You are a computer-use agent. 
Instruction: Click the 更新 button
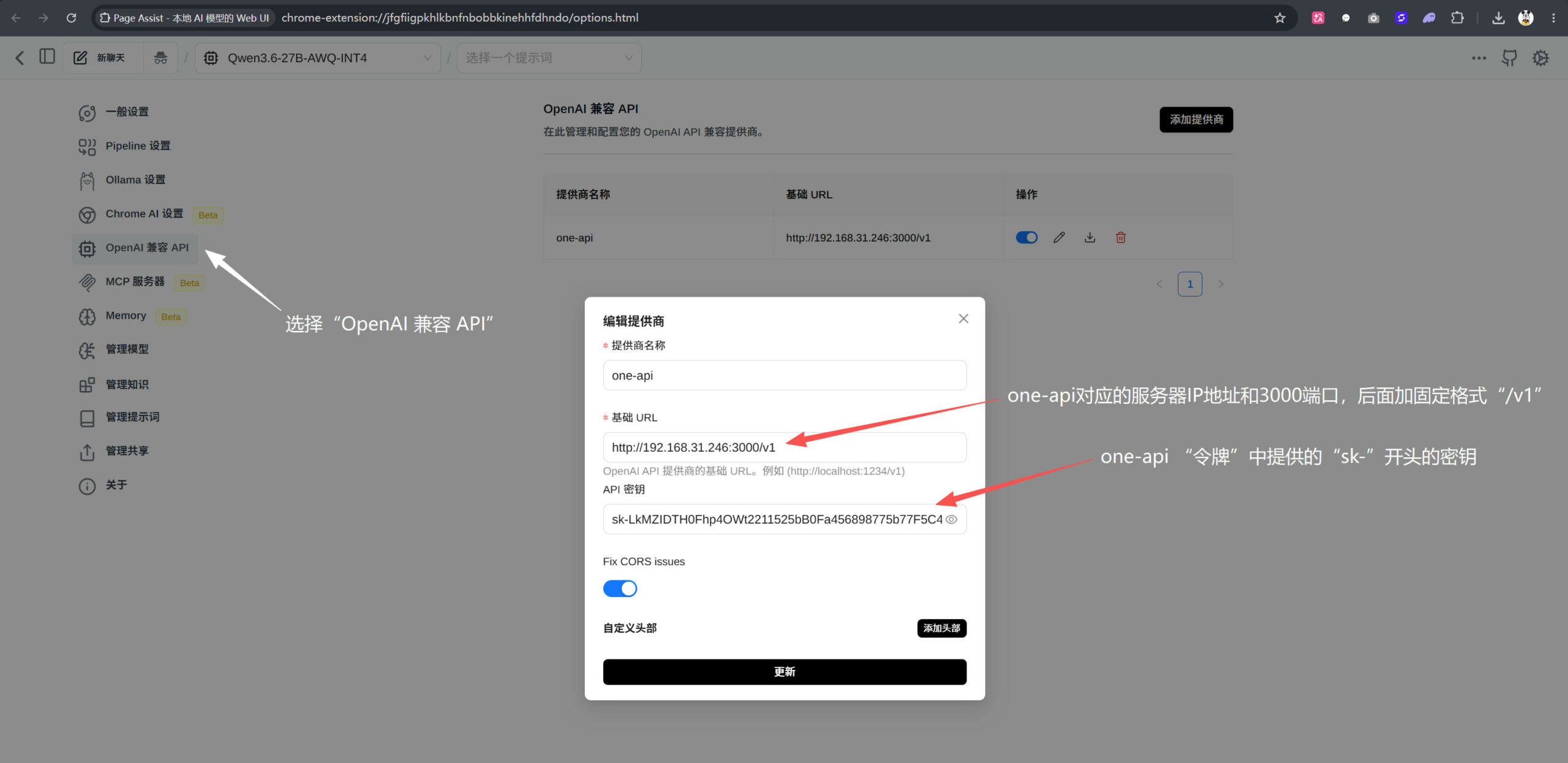click(785, 672)
